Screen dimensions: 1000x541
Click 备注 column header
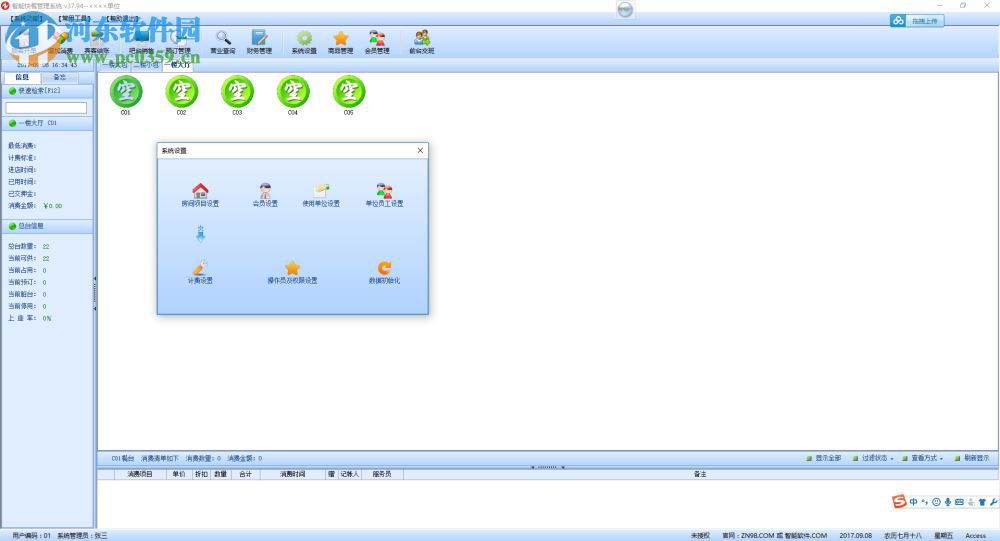[700, 474]
